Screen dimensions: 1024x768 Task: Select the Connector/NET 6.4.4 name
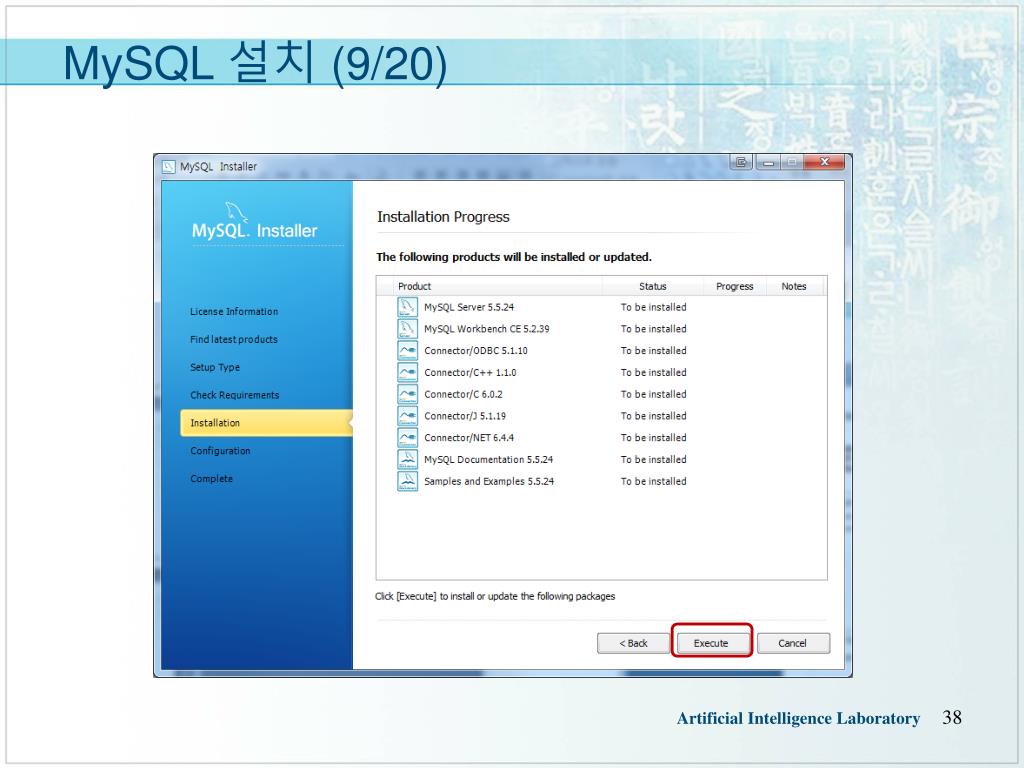(469, 438)
